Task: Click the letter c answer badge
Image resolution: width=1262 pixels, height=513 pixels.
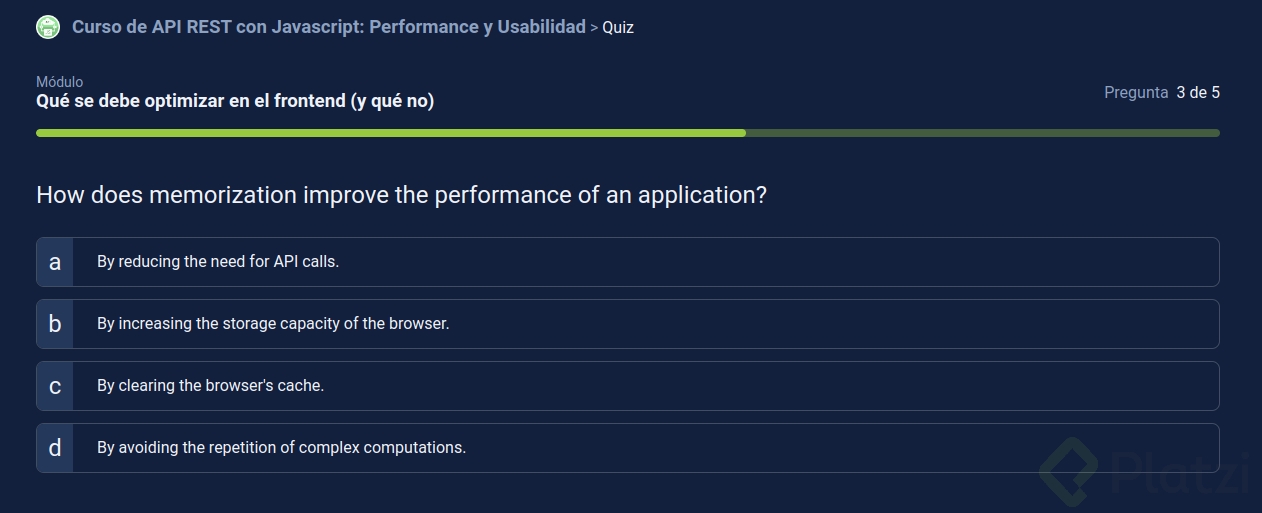Action: (x=55, y=386)
